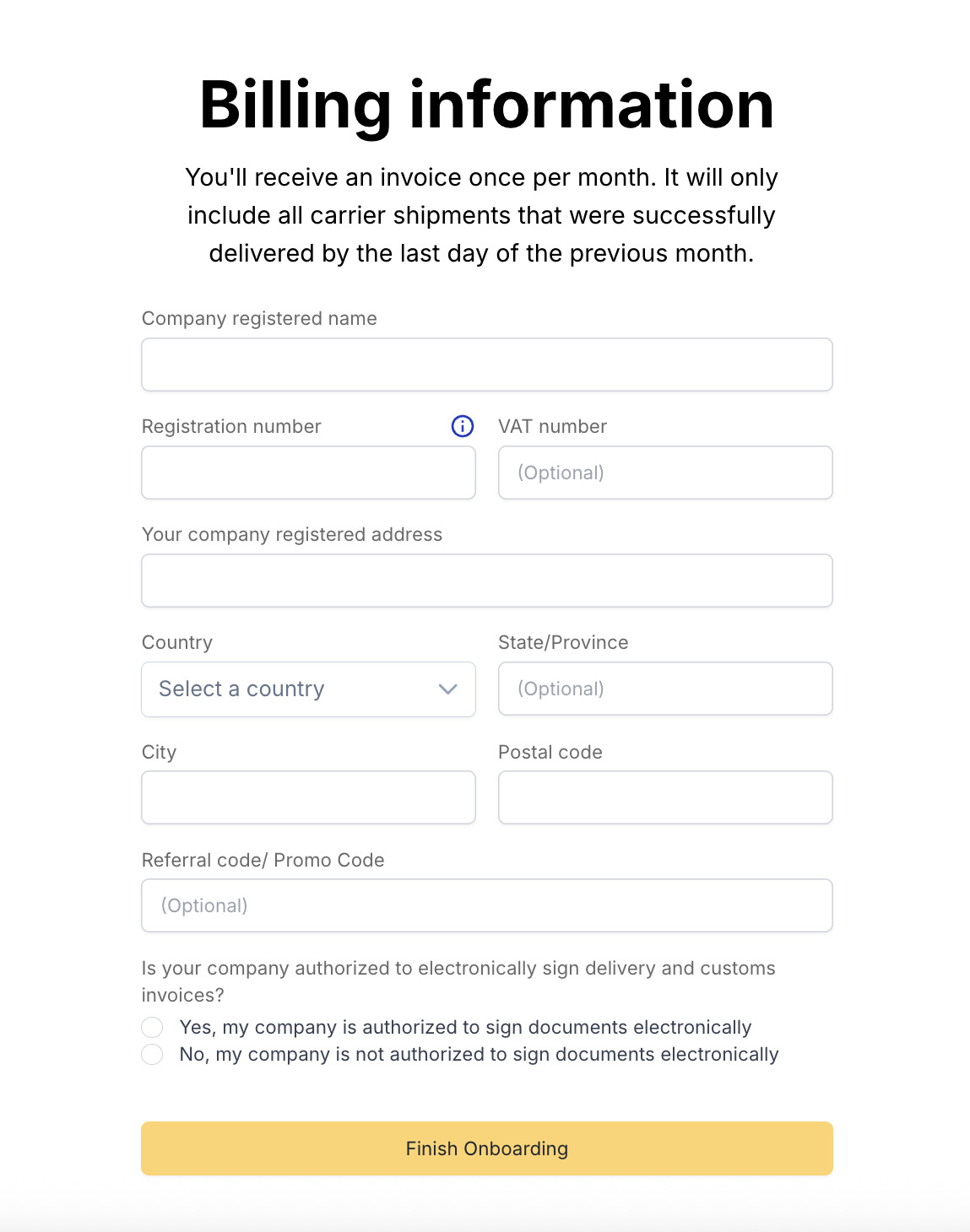The height and width of the screenshot is (1232, 970).
Task: Focus the Company registered name field
Action: pyautogui.click(x=486, y=365)
